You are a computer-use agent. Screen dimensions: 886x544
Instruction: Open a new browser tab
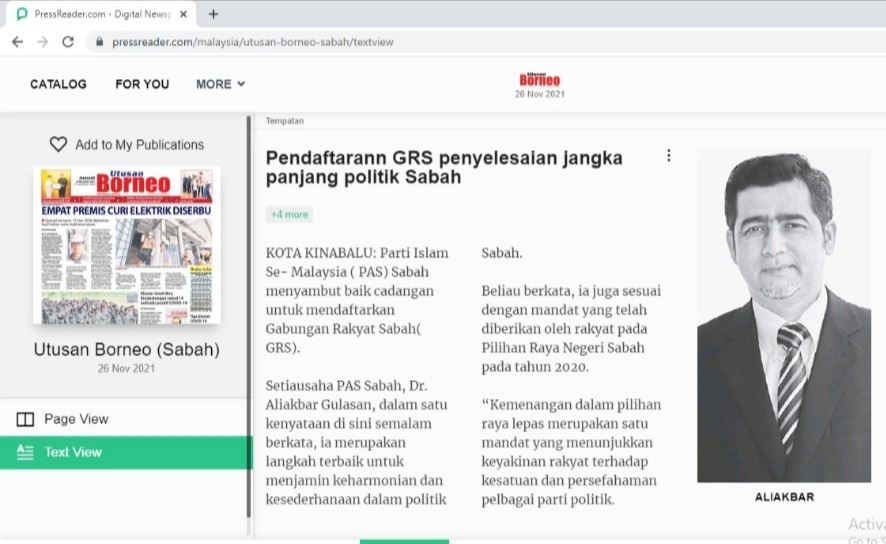(213, 14)
